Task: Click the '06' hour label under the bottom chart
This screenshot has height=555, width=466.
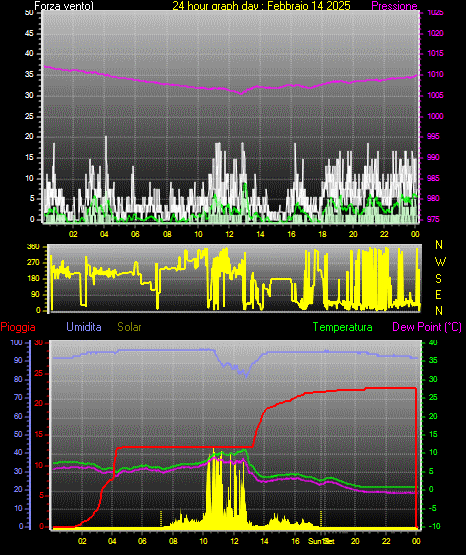Action: pyautogui.click(x=142, y=541)
